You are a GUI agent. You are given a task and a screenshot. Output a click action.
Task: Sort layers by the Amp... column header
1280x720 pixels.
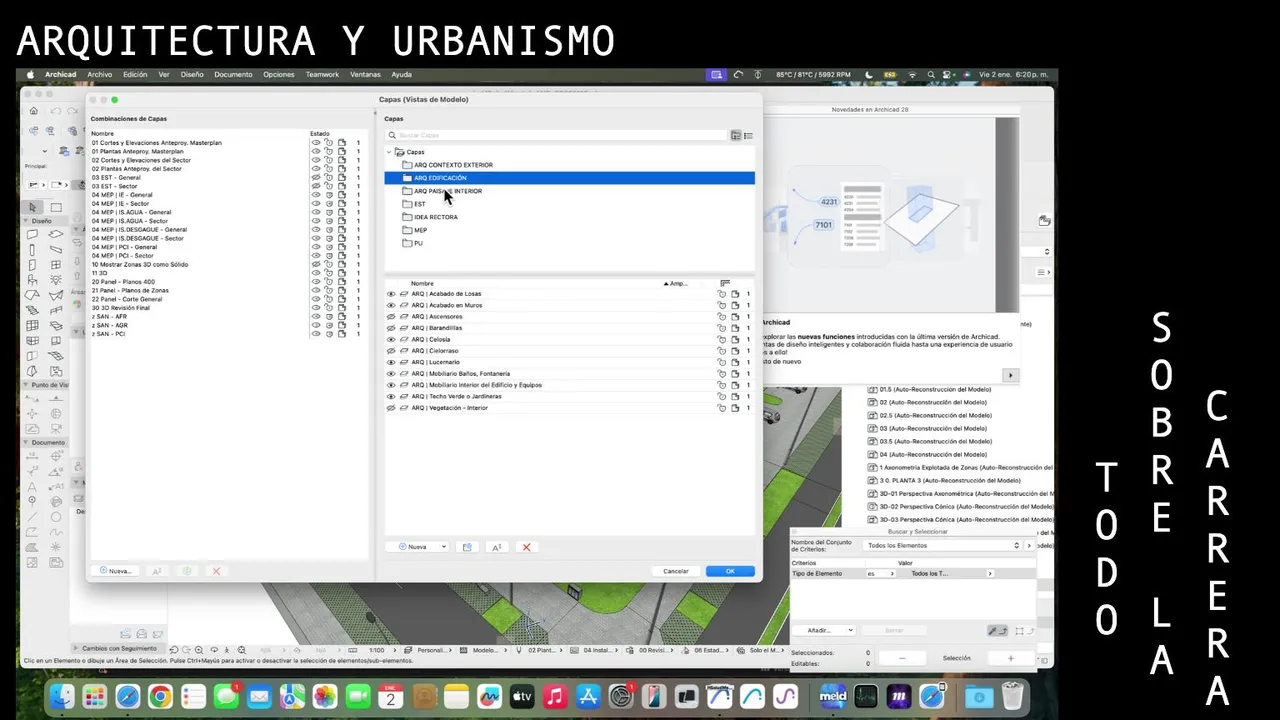(x=677, y=284)
